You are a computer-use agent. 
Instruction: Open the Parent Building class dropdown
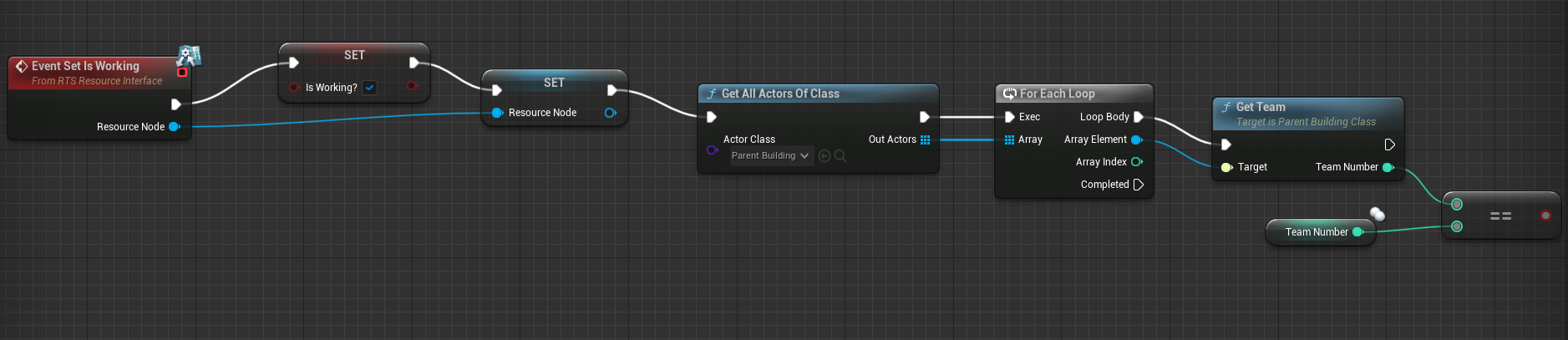772,155
